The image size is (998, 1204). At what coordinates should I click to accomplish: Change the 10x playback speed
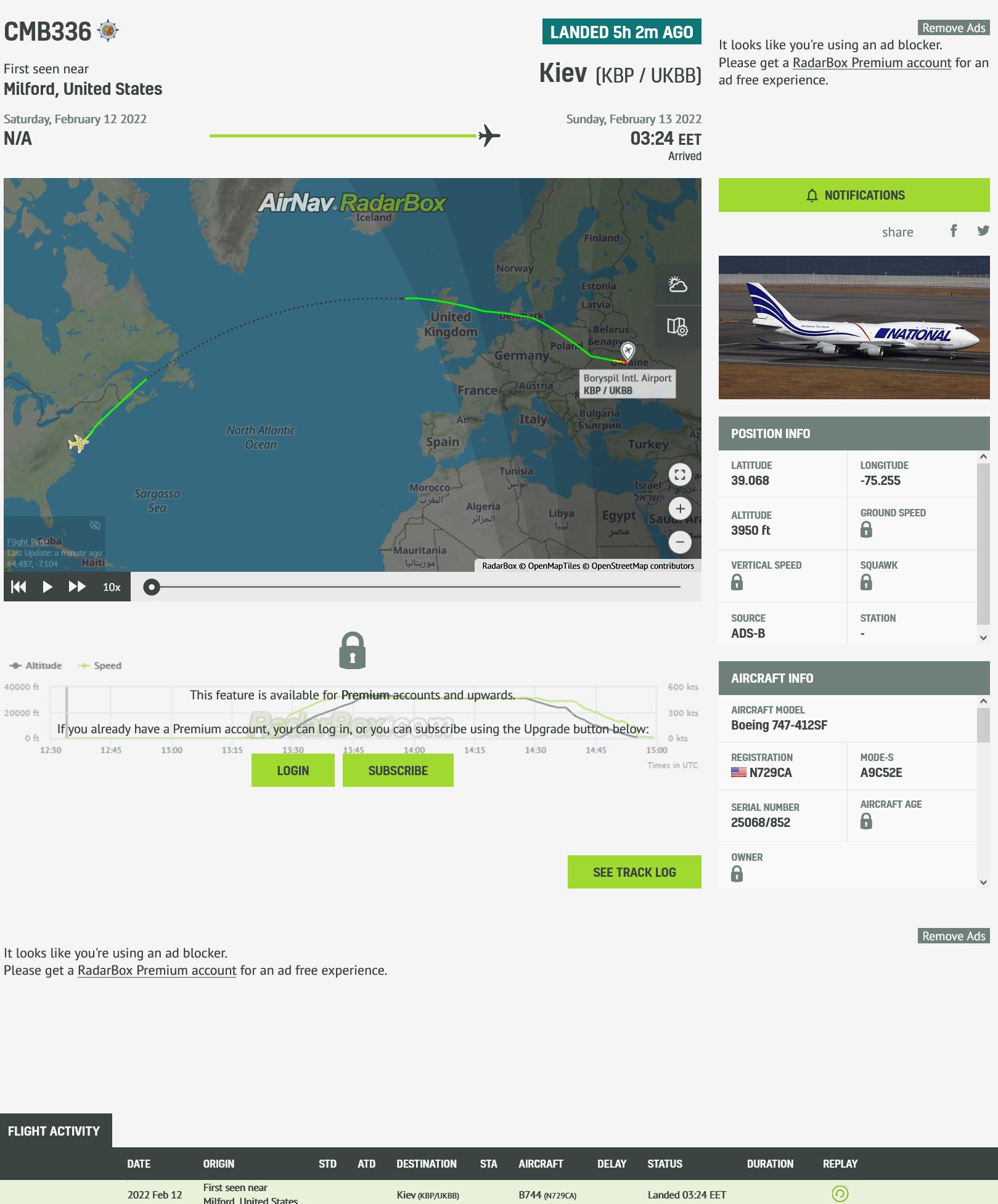112,587
